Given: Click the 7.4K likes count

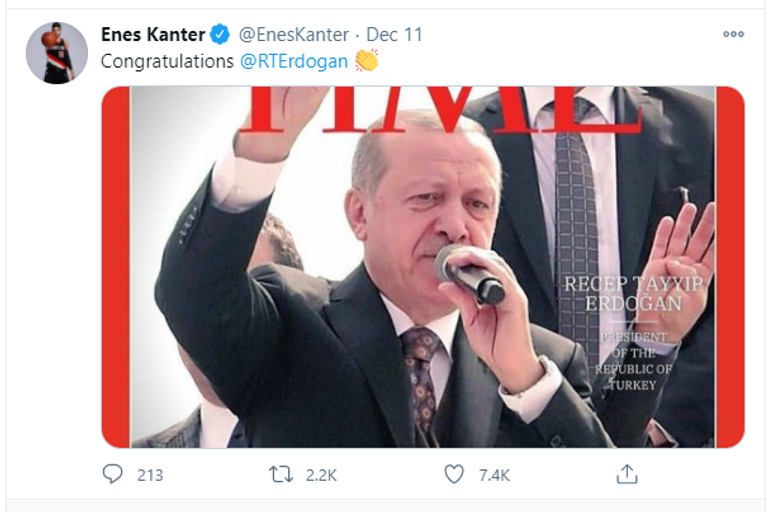Looking at the screenshot, I should coord(494,475).
